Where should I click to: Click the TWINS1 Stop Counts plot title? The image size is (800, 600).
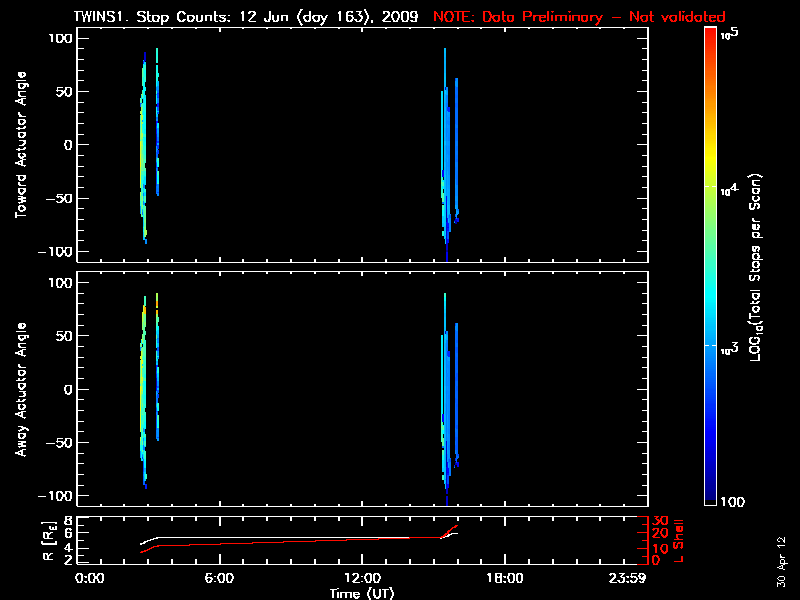(248, 17)
